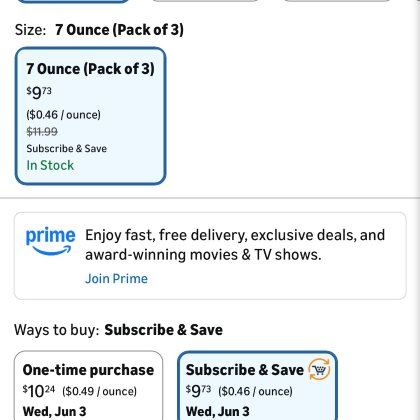This screenshot has width=420, height=420.
Task: Click the Wed, Jun 3 date under Subscribe & Save
Action: [218, 412]
